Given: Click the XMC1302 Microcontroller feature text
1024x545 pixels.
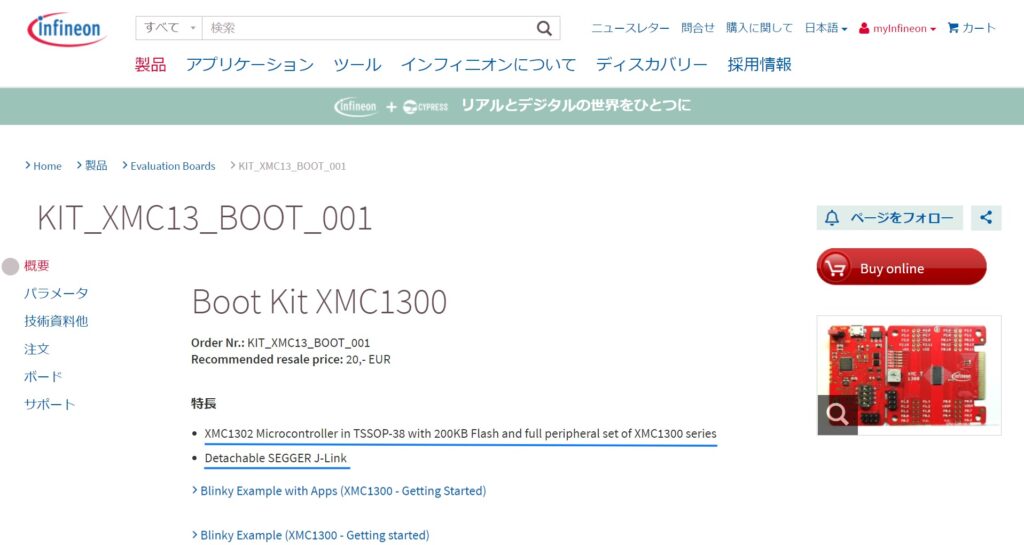Looking at the screenshot, I should (460, 433).
